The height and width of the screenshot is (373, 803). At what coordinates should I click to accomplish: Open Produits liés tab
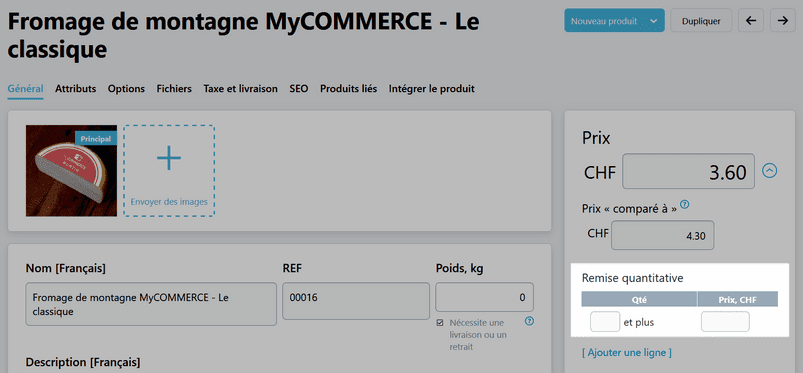[348, 89]
